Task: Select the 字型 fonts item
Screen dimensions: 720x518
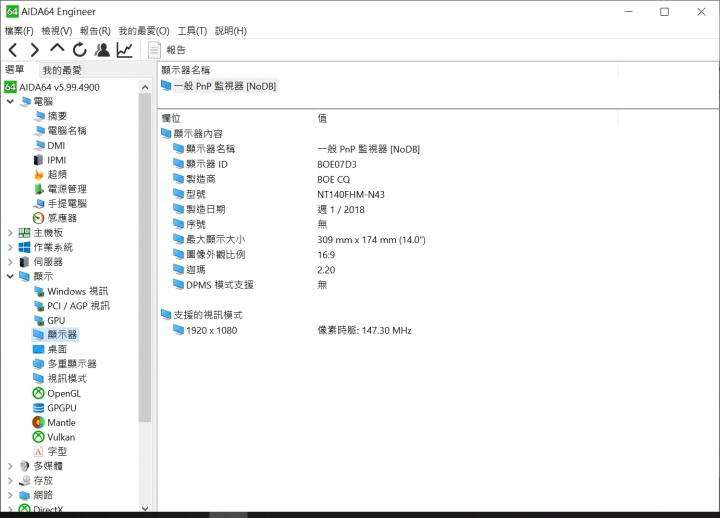Action: click(50, 451)
